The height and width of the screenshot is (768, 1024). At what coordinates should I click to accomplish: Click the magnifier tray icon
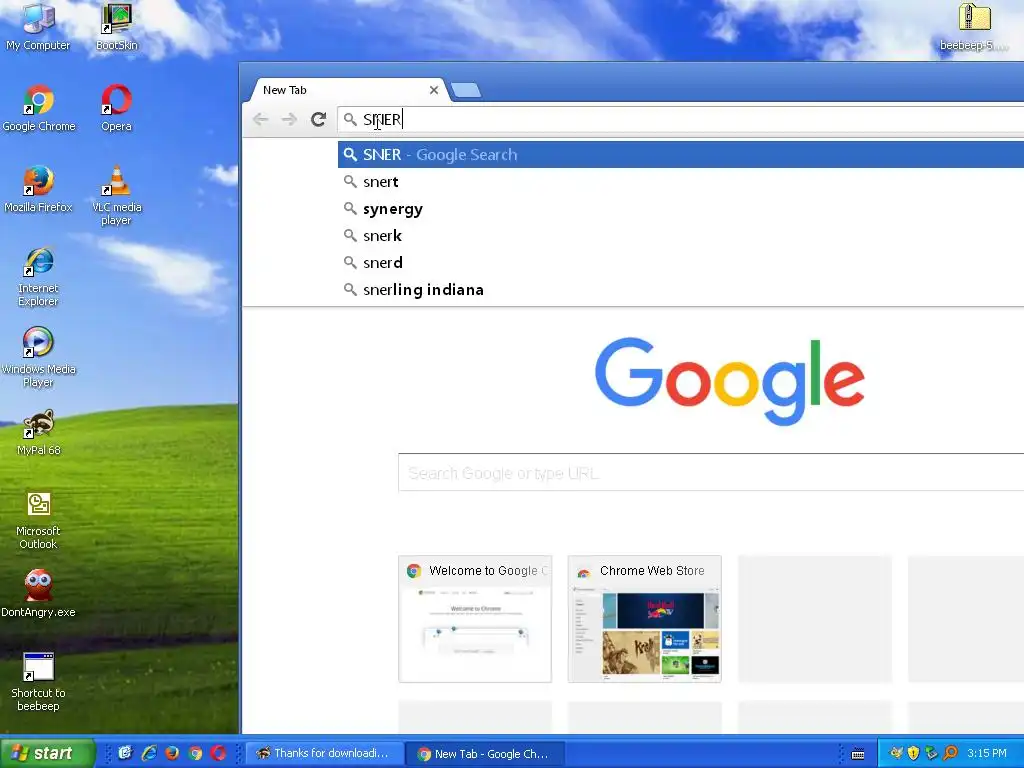[x=950, y=753]
